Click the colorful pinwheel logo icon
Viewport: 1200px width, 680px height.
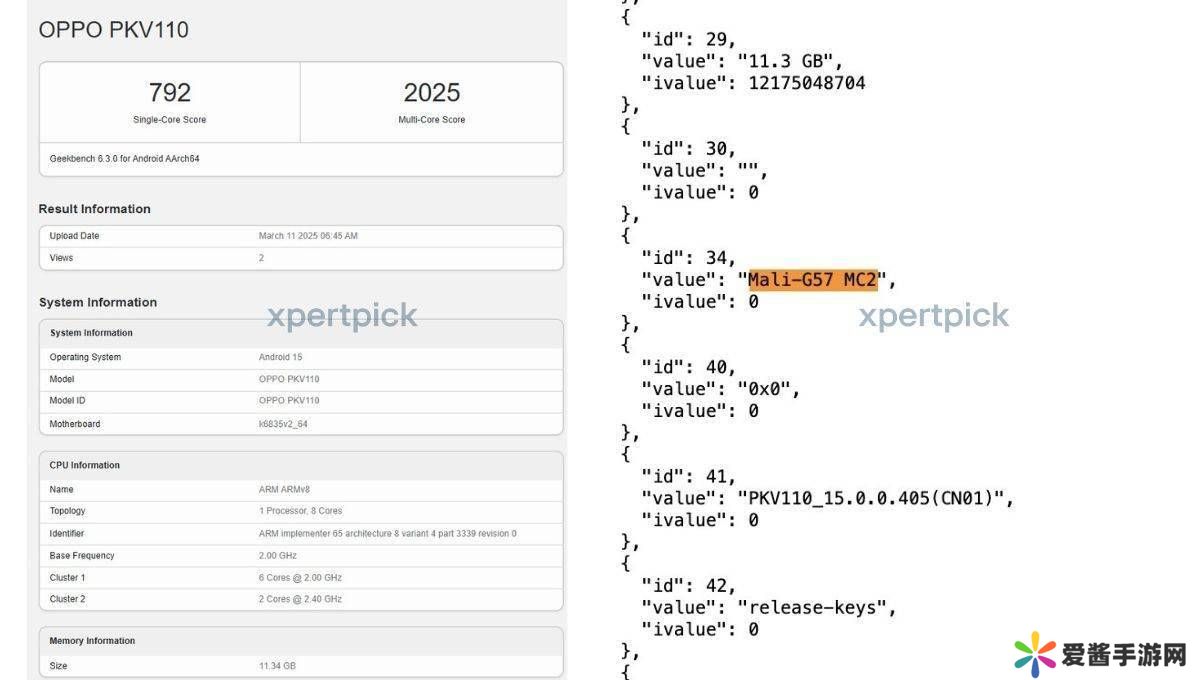pyautogui.click(x=1034, y=655)
